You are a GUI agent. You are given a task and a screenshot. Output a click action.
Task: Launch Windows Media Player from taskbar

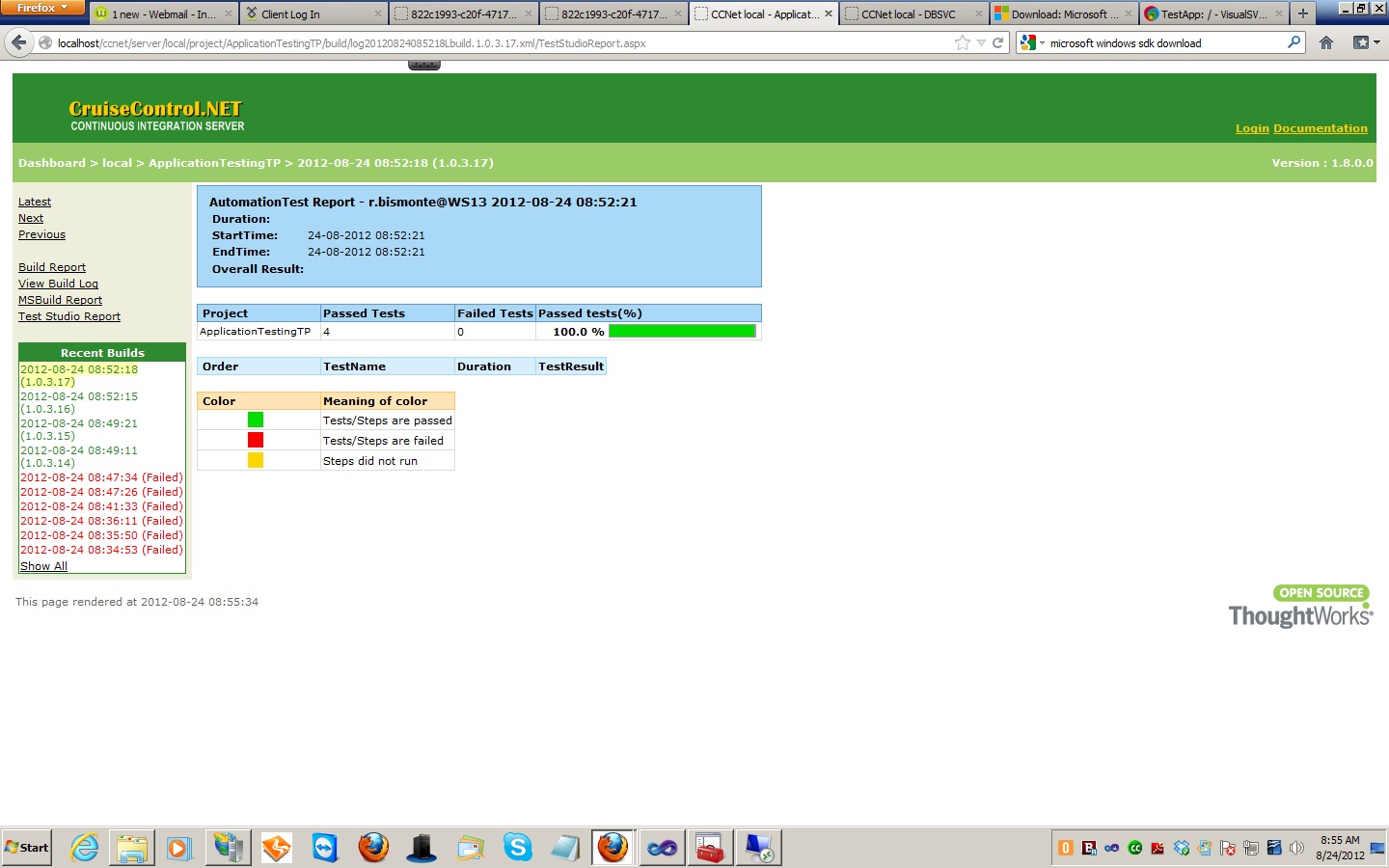click(179, 848)
